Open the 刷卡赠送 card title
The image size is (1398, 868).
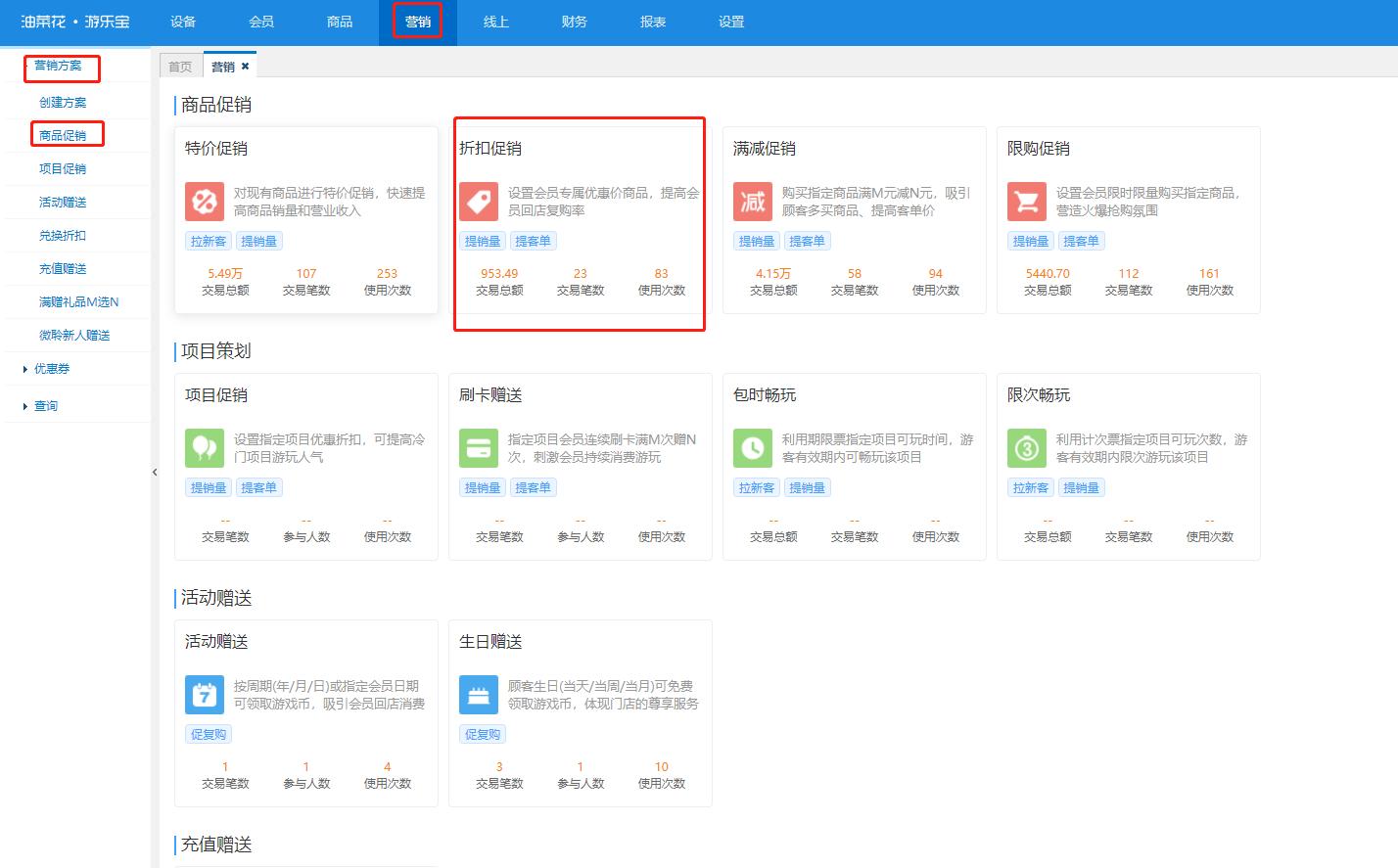click(x=490, y=395)
